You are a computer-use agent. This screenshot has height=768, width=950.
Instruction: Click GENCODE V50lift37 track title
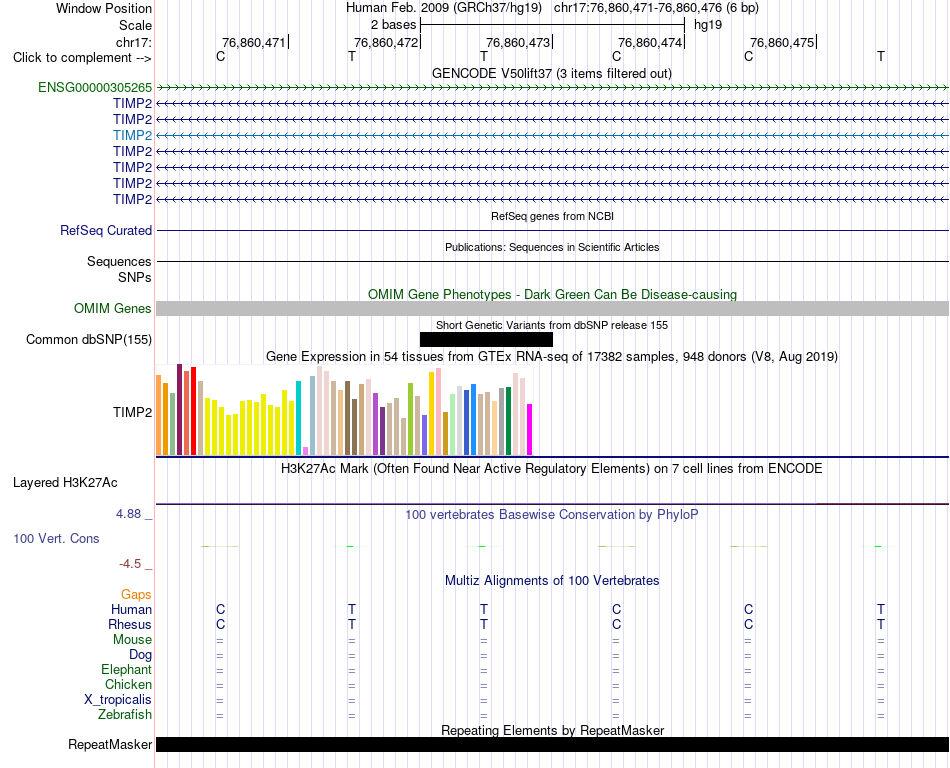[551, 73]
